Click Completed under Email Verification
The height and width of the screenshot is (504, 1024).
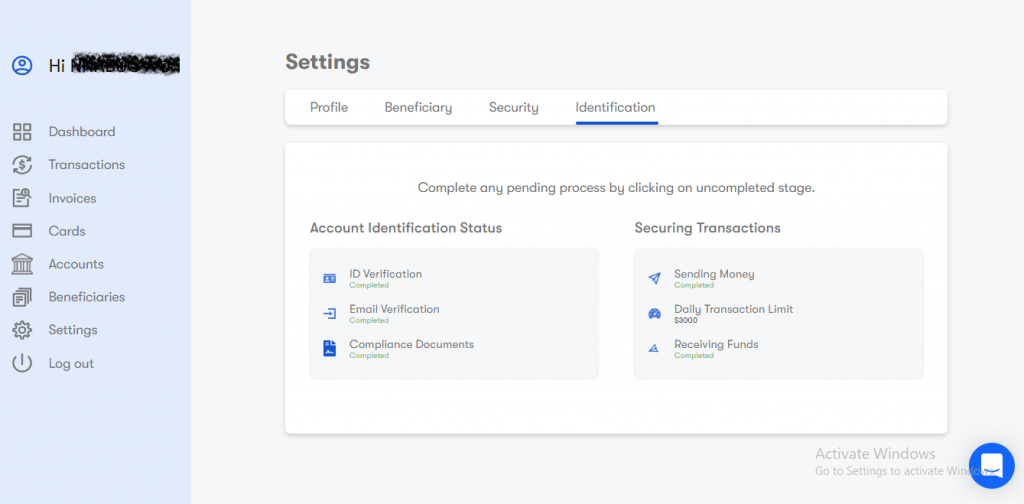[369, 321]
